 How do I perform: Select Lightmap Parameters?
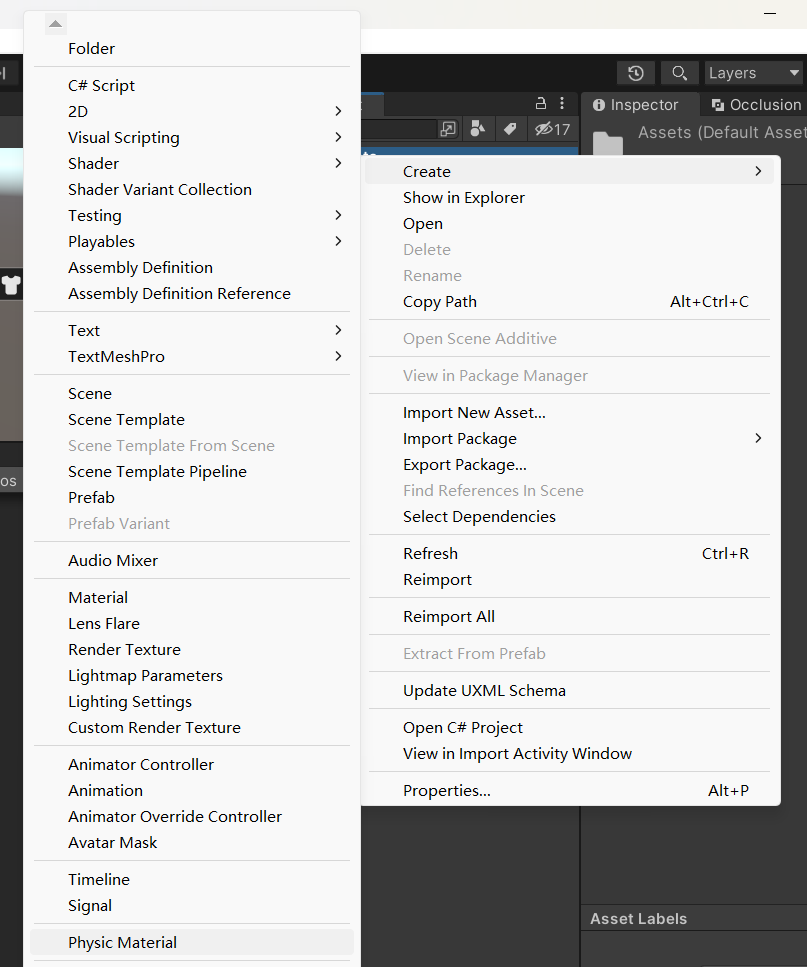(x=192, y=675)
